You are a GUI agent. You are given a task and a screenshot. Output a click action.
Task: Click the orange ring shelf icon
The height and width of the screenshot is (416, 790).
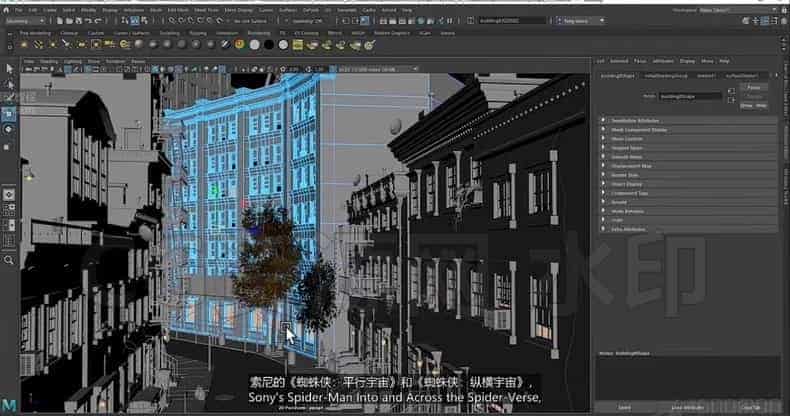click(240, 45)
